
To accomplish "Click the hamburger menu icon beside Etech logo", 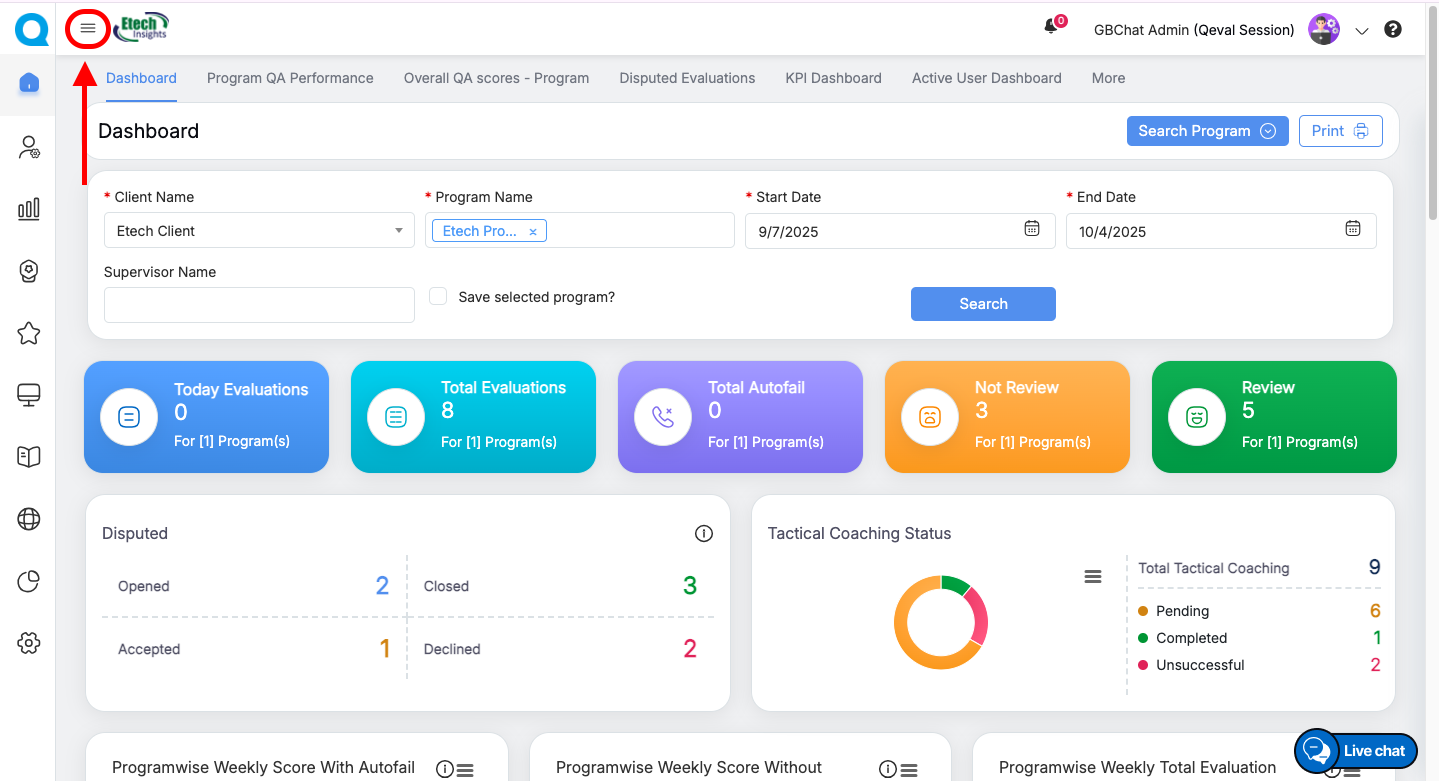I will [88, 29].
